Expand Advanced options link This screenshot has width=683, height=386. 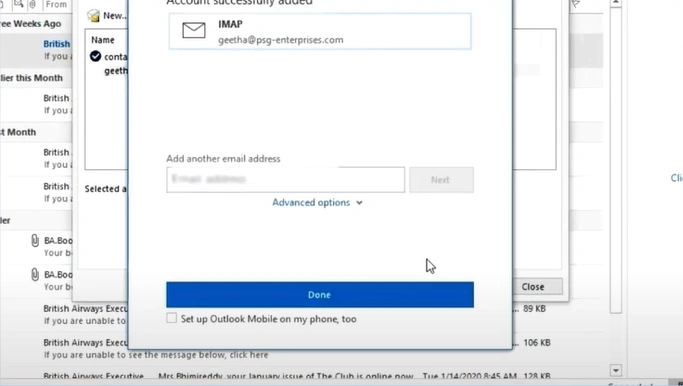(x=317, y=203)
